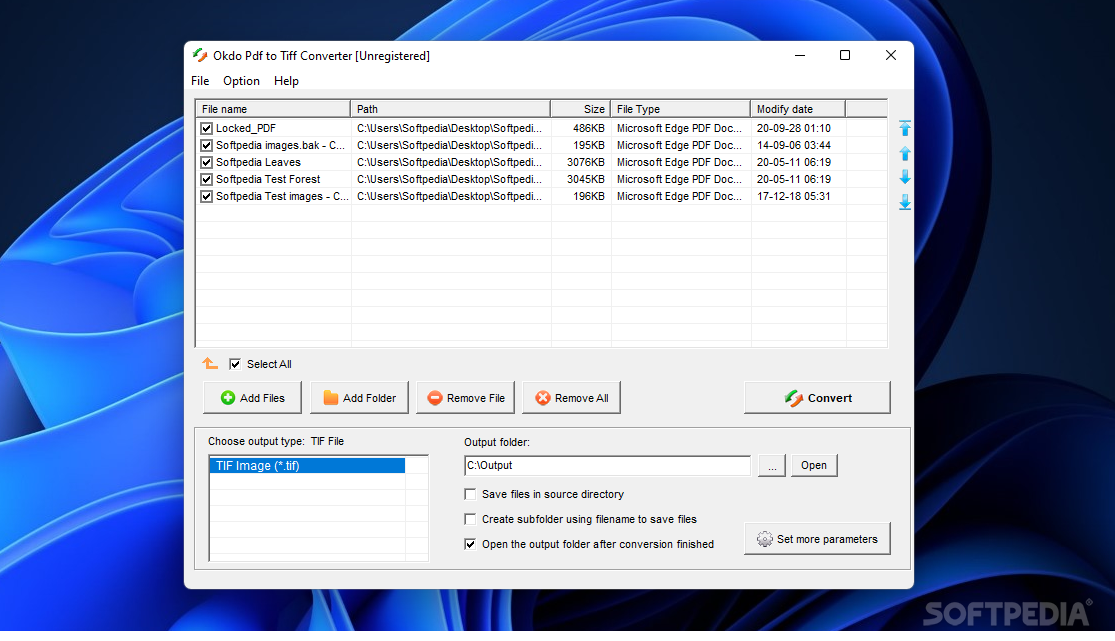Minimize the Okdo converter window
1115x641 pixels.
click(x=800, y=55)
